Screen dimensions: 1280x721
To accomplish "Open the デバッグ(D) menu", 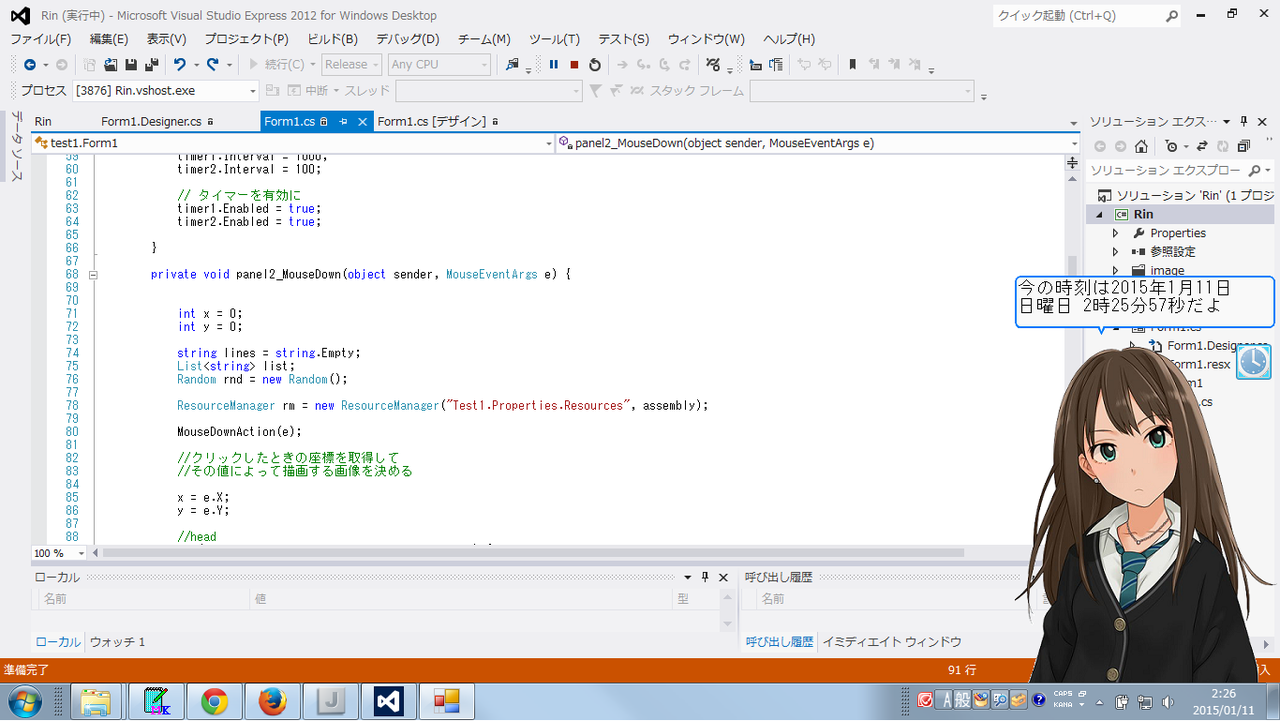I will point(408,39).
